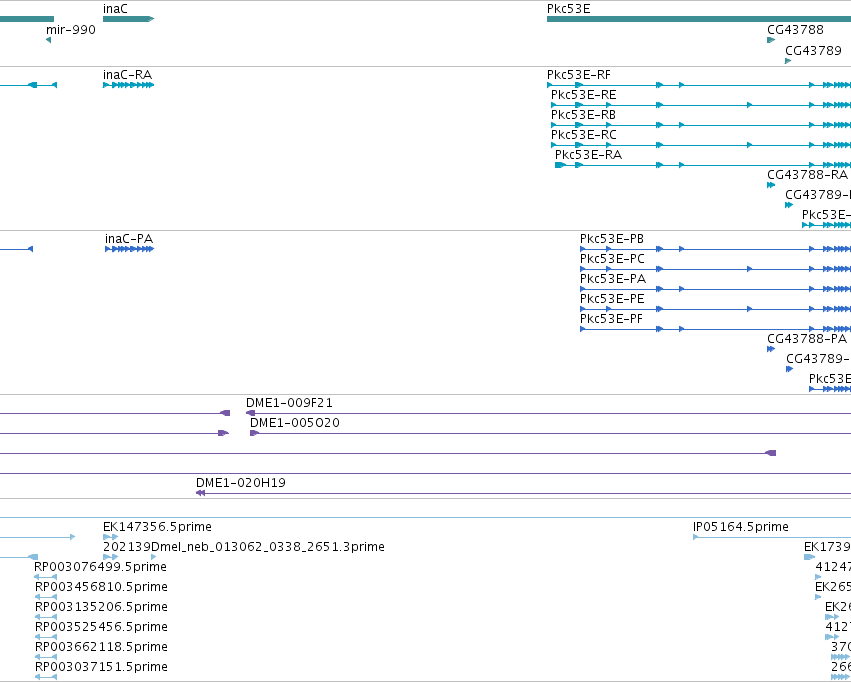Click the RP003076499.5prime EST label

click(100, 567)
